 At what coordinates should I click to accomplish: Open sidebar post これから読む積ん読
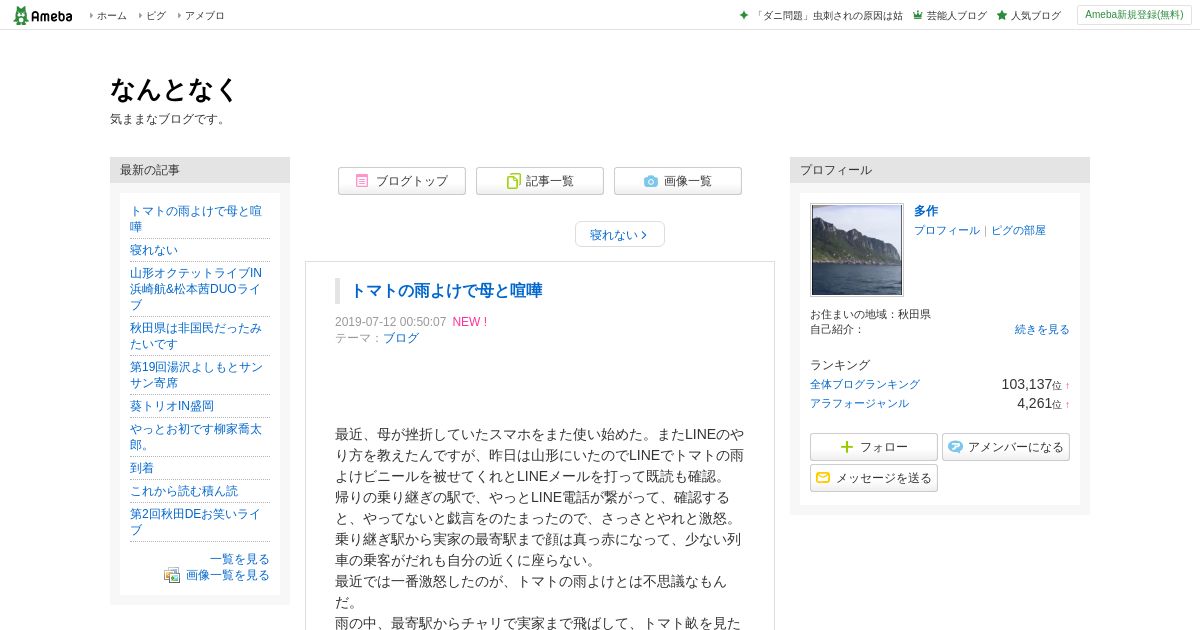184,491
